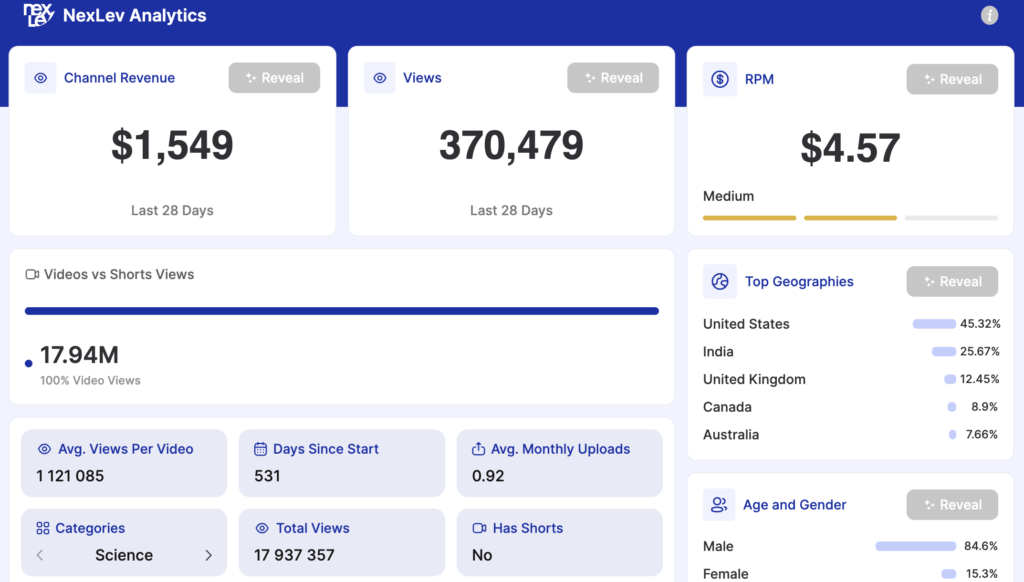Click the United Kingdom row

(x=850, y=380)
